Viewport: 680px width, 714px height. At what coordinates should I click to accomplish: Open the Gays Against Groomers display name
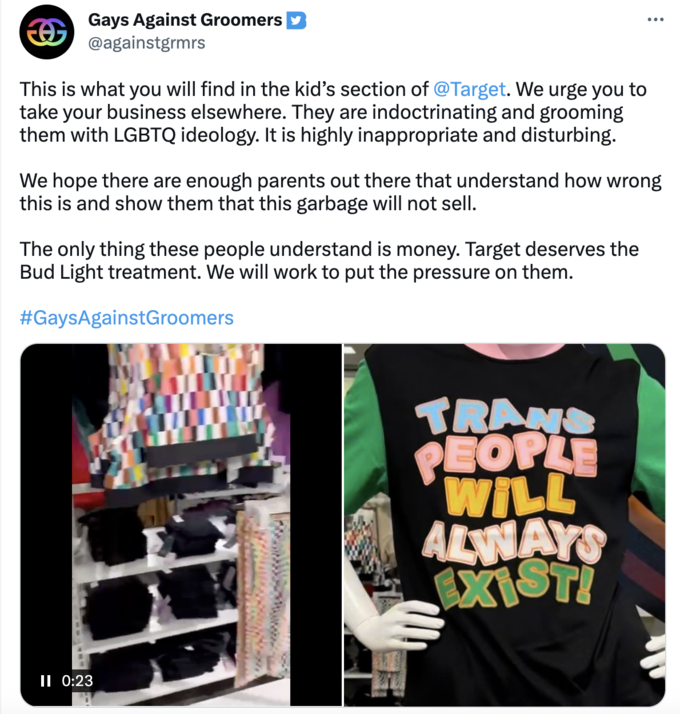[x=185, y=20]
